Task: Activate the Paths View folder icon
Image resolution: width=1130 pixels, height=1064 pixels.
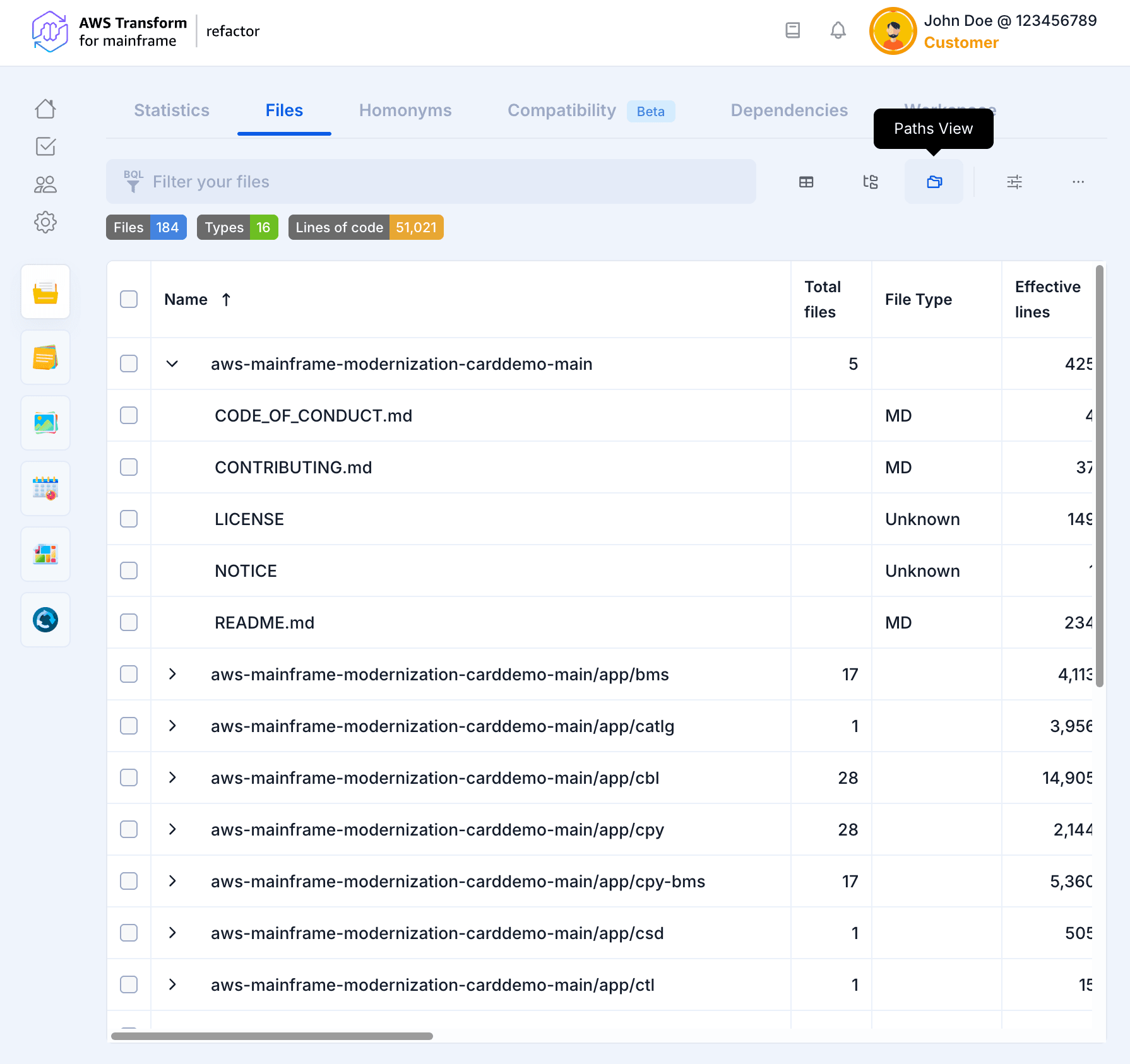Action: (934, 182)
